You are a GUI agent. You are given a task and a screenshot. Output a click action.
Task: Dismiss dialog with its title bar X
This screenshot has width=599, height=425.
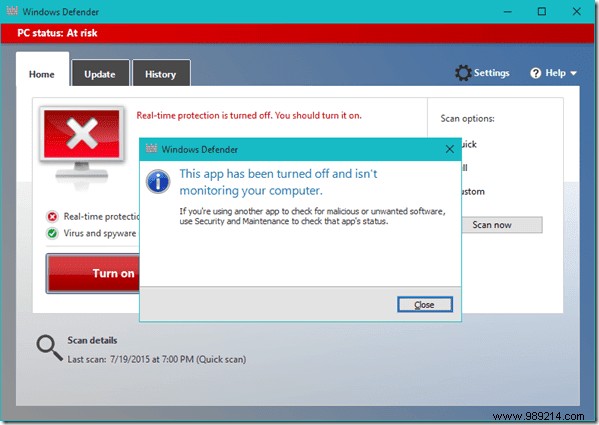(x=450, y=149)
